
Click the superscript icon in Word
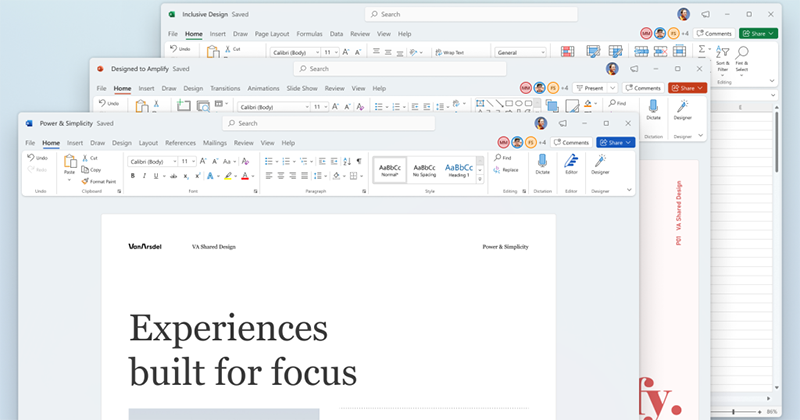click(197, 176)
